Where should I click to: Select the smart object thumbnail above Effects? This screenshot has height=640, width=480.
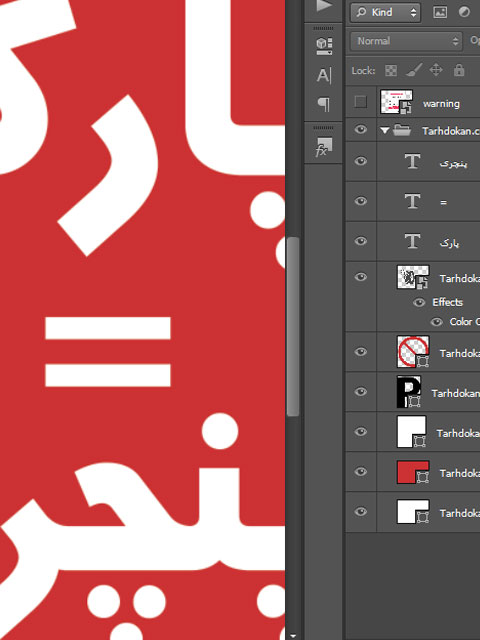pos(413,277)
